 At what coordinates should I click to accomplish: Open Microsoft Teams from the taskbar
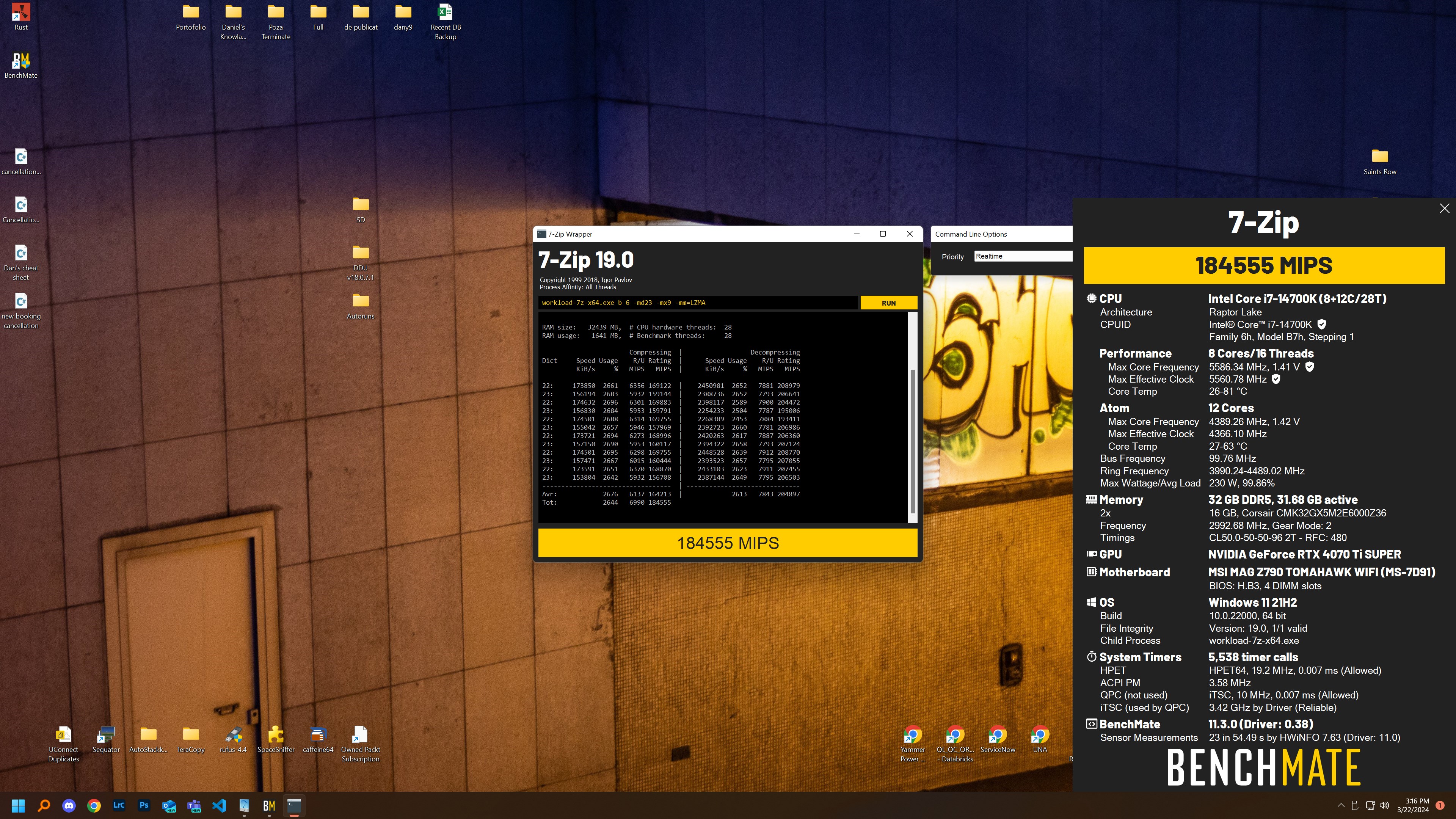point(194,805)
